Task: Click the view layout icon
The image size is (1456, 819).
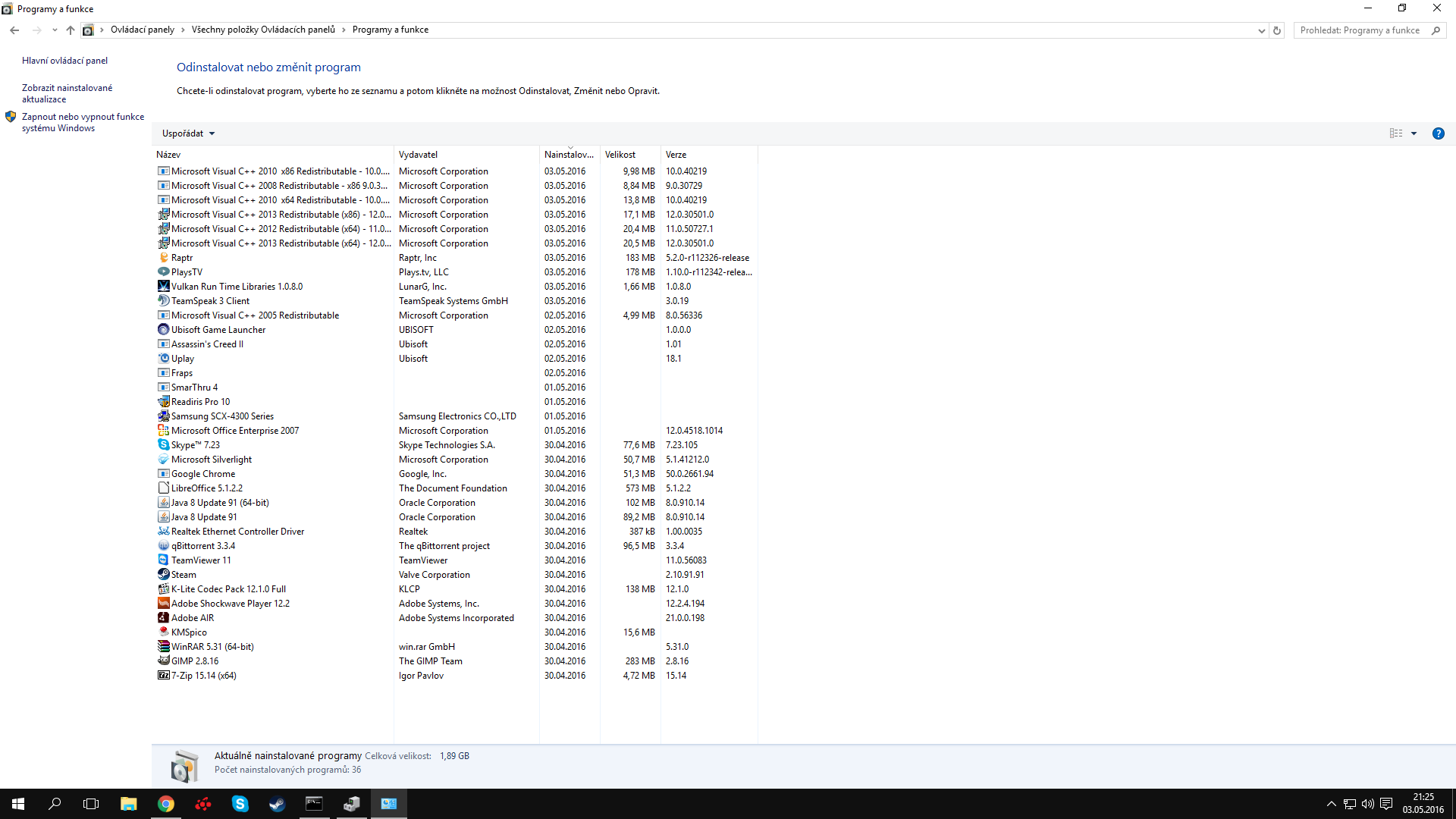Action: tap(1396, 133)
